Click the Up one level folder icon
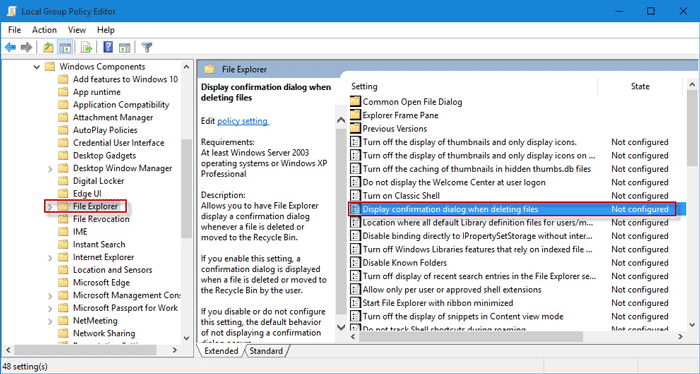 [48, 47]
